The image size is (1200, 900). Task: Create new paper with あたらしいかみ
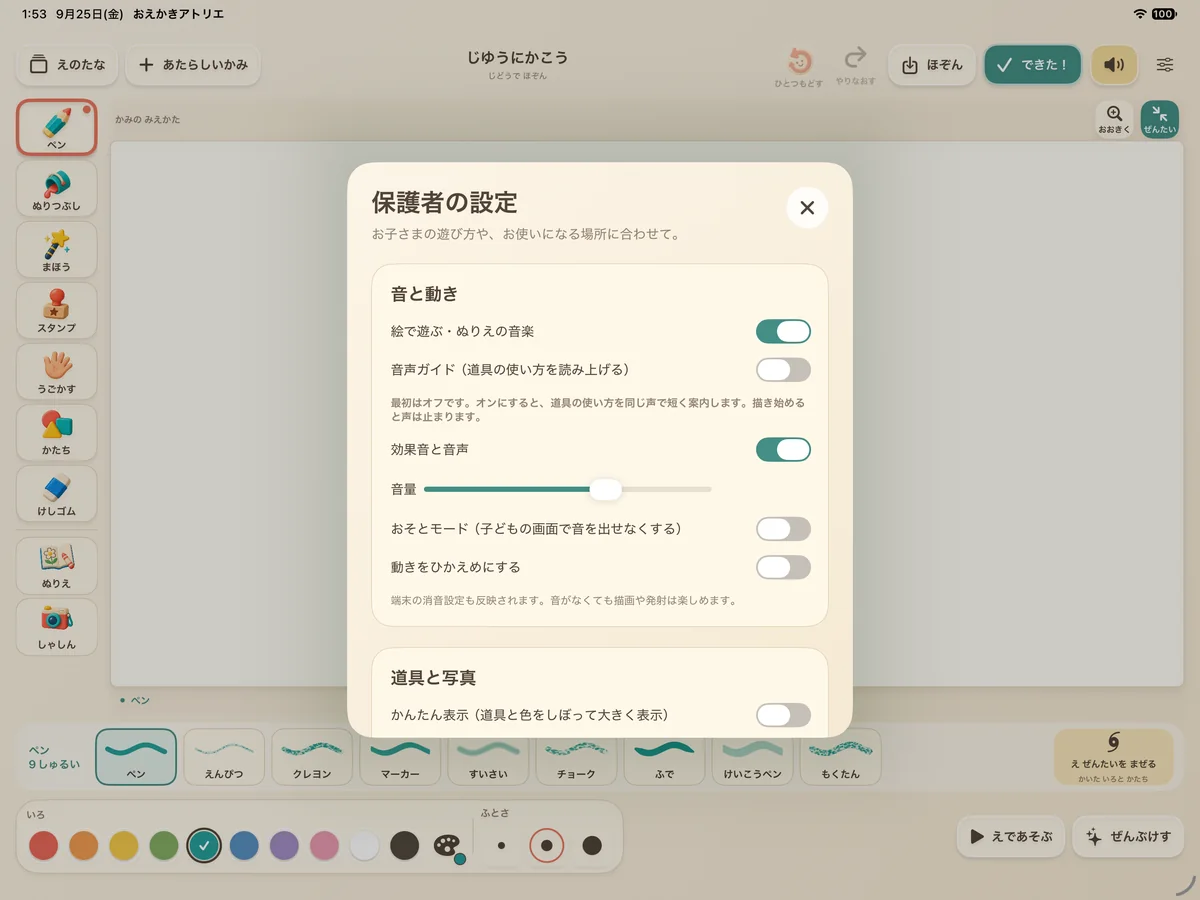pyautogui.click(x=193, y=65)
